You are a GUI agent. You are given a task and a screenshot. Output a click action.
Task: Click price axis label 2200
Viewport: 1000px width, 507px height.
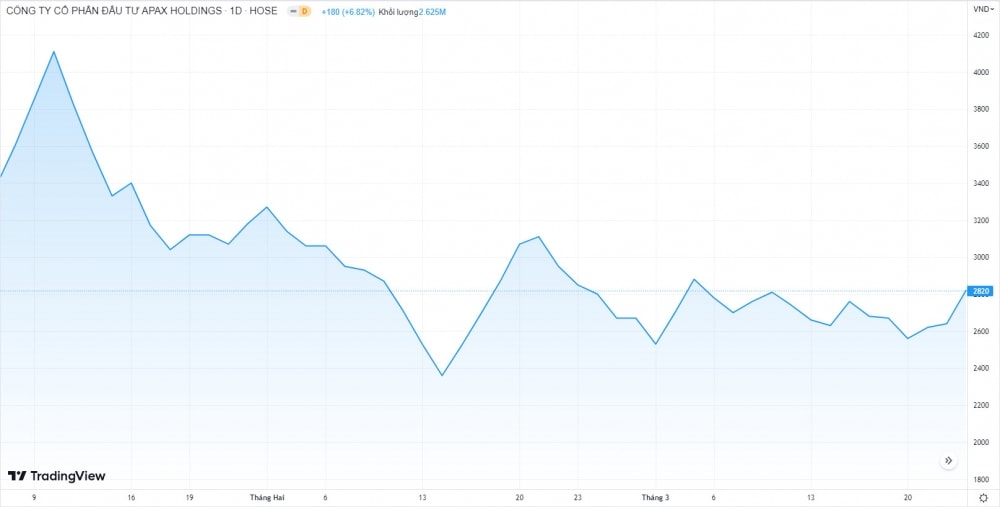[x=981, y=406]
